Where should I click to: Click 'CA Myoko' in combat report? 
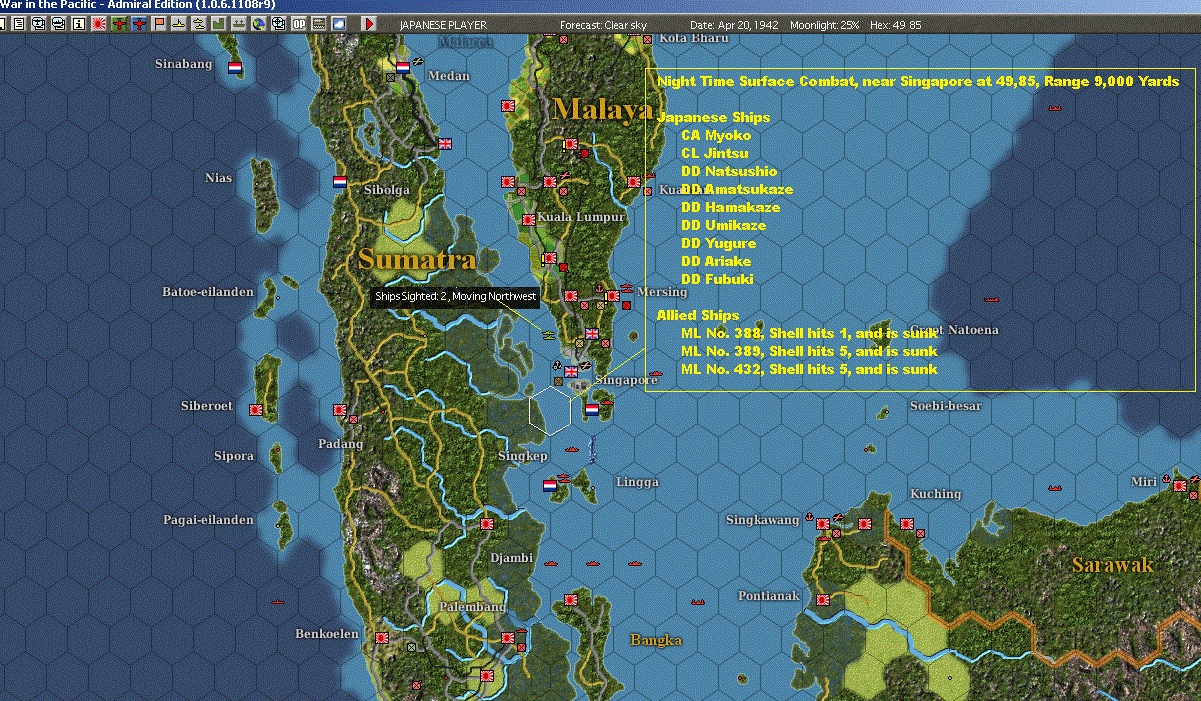click(x=715, y=135)
